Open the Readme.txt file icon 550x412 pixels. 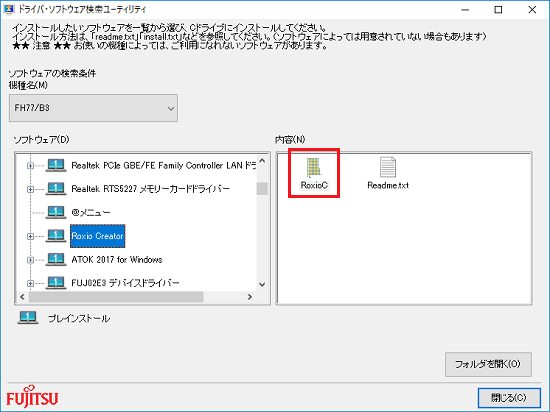tap(388, 167)
